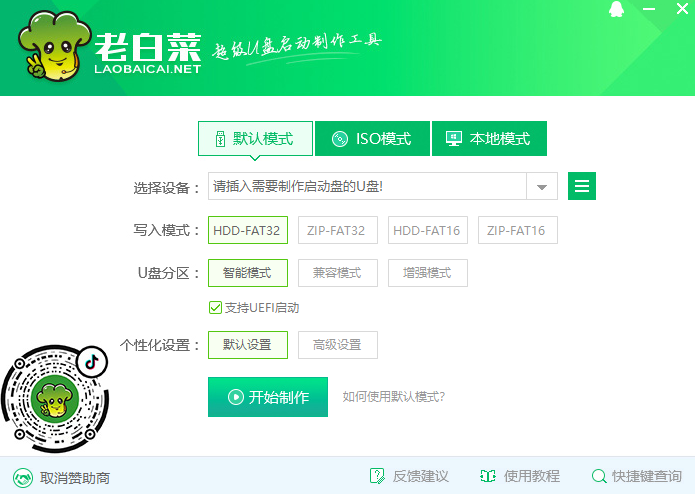Minimize the Laobaicai window
The image size is (695, 494).
click(649, 9)
